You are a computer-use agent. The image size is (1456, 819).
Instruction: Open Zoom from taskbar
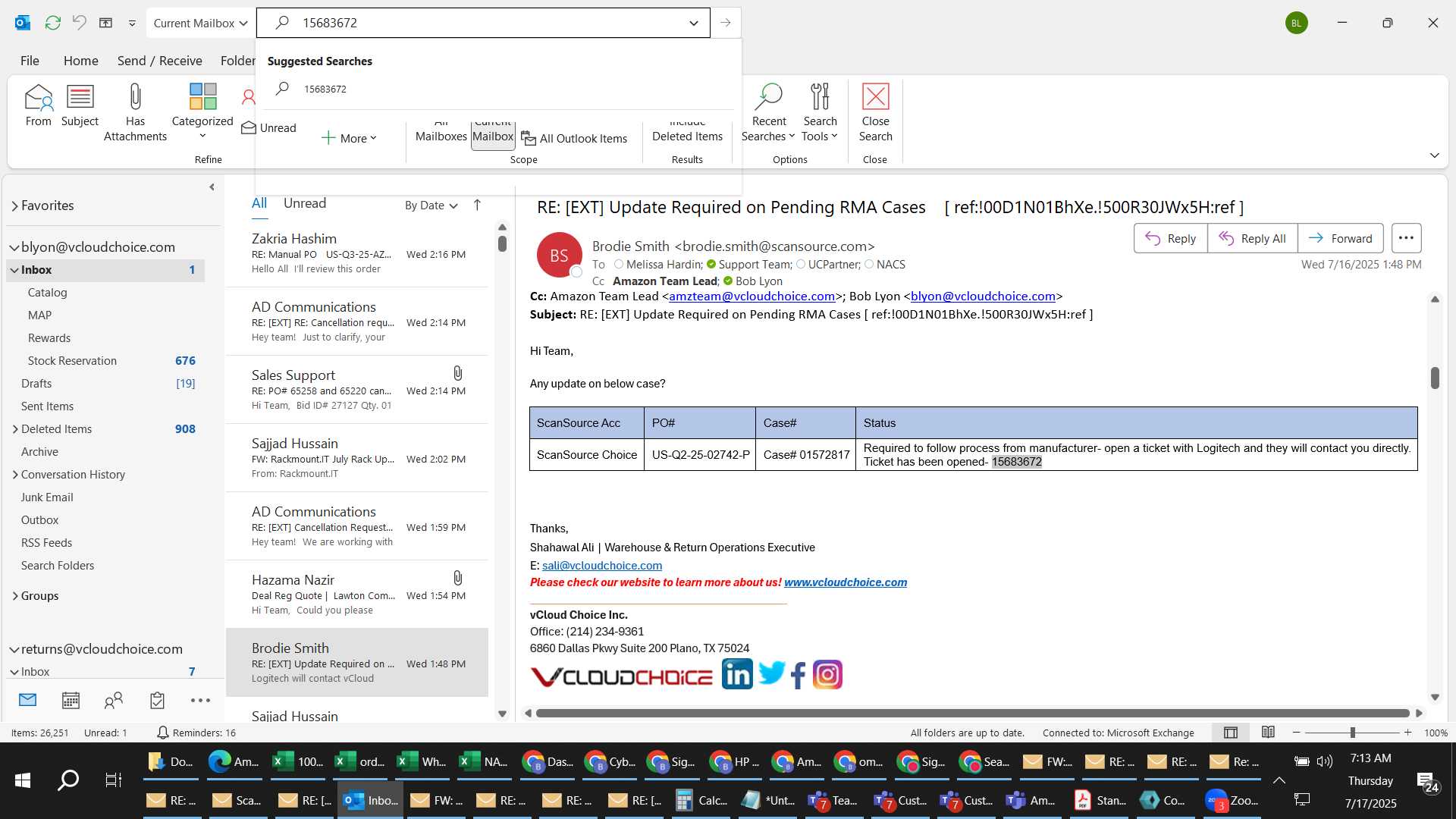coord(1232,800)
